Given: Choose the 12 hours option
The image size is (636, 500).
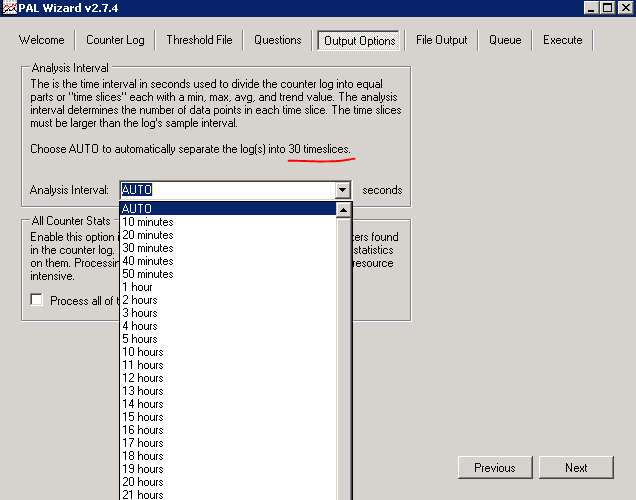Looking at the screenshot, I should pos(228,378).
